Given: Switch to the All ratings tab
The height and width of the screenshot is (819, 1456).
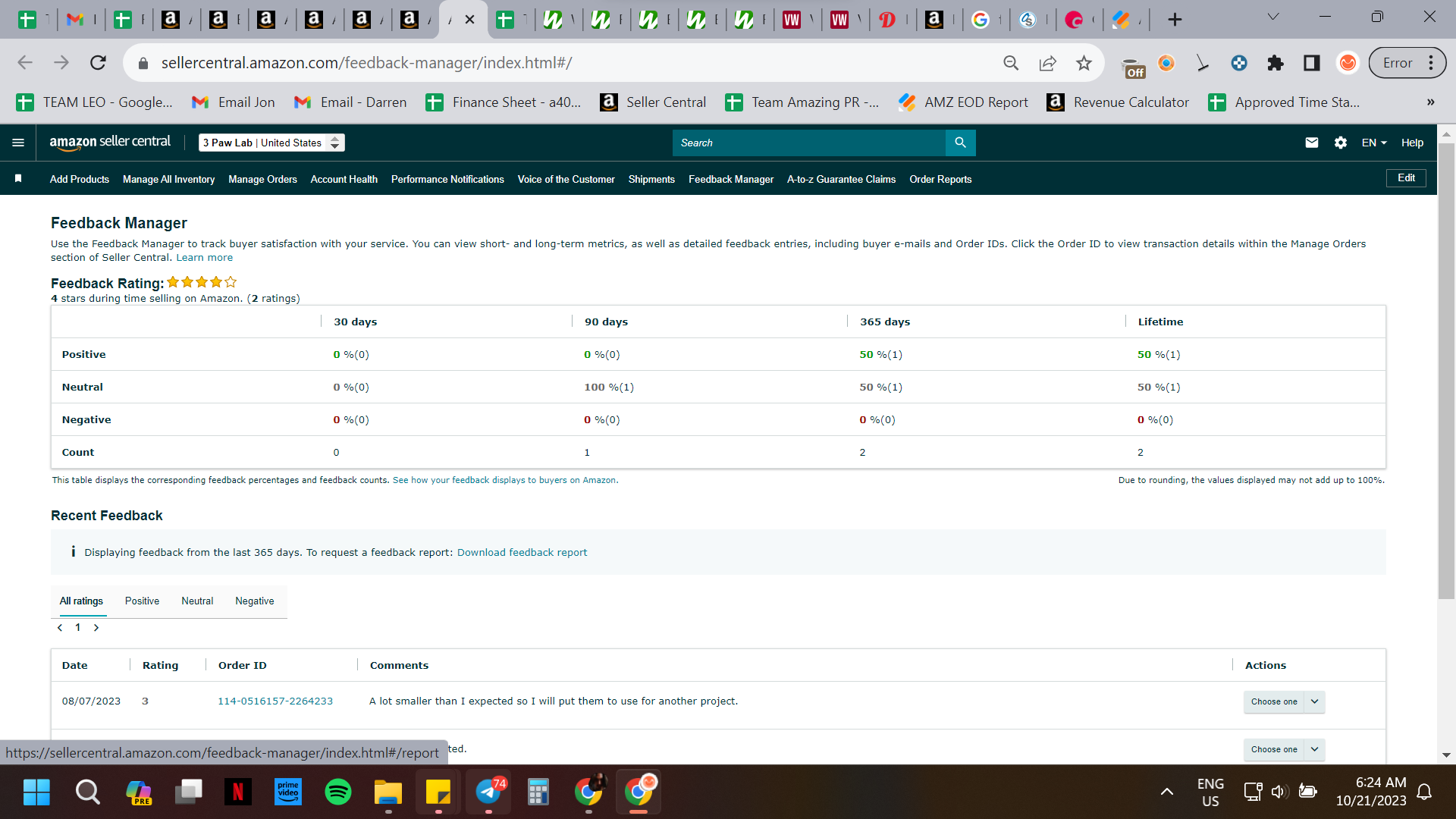Looking at the screenshot, I should 81,601.
